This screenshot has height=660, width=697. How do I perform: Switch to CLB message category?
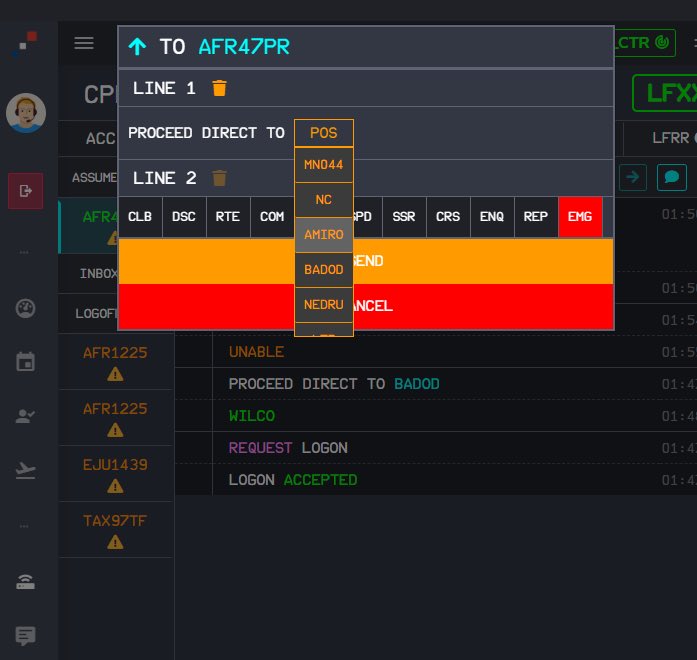coord(140,217)
